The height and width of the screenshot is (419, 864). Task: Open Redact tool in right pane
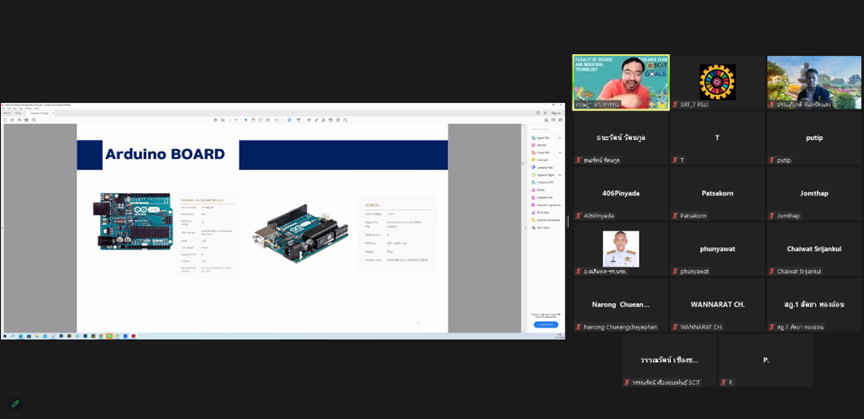click(539, 190)
